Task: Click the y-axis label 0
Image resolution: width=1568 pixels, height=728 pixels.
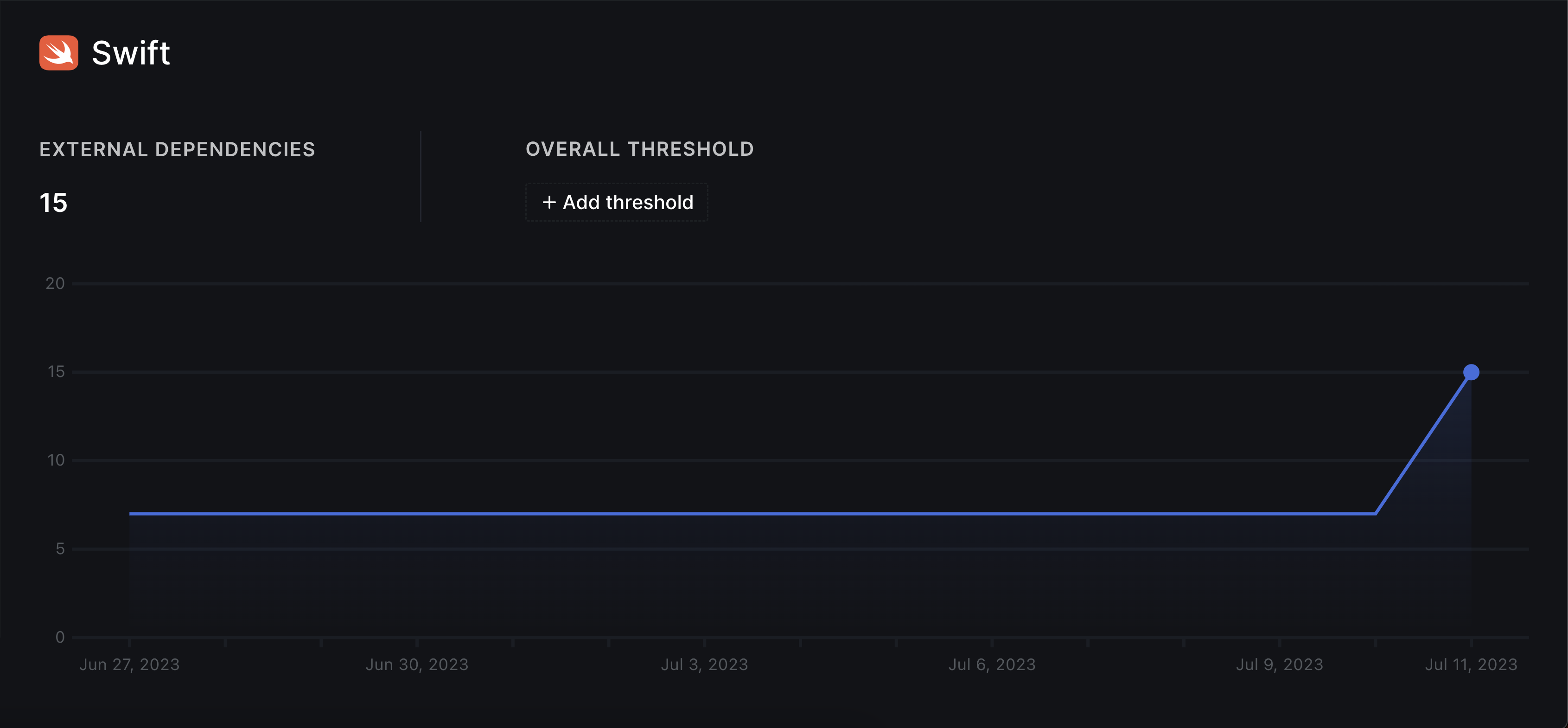Action: tap(60, 637)
